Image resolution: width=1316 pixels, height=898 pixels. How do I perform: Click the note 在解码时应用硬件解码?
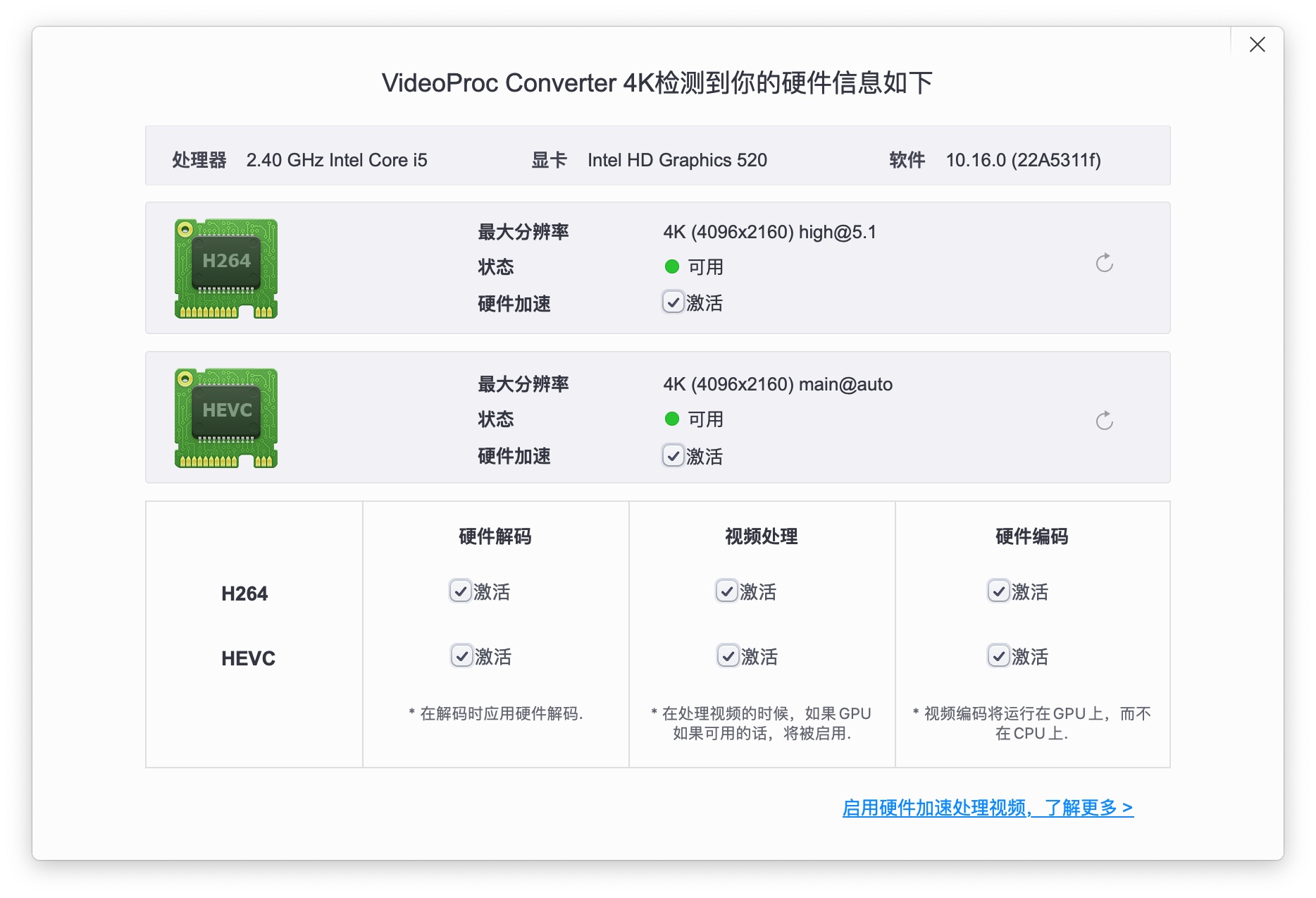496,713
